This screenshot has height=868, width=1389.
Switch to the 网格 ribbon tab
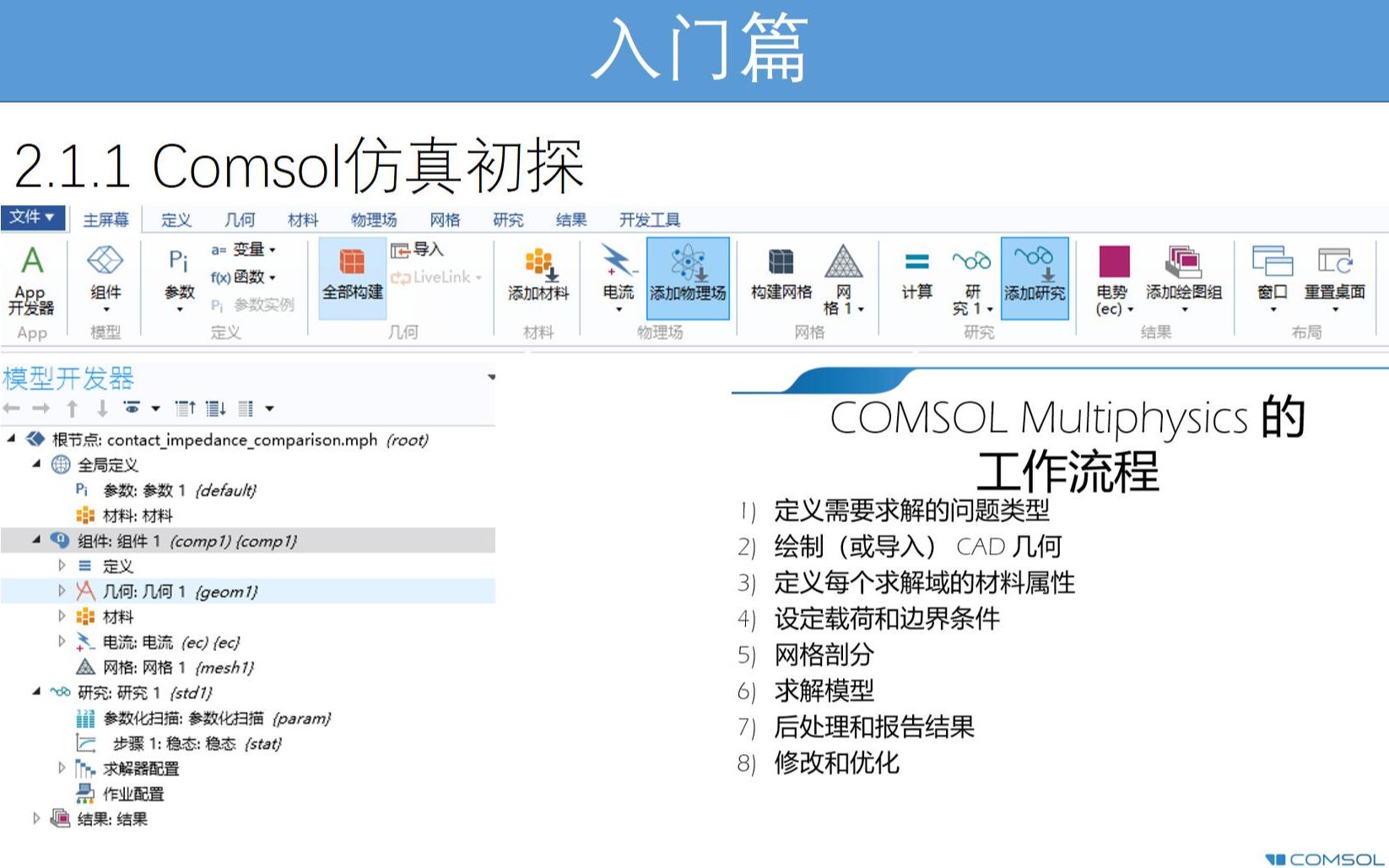pos(445,220)
